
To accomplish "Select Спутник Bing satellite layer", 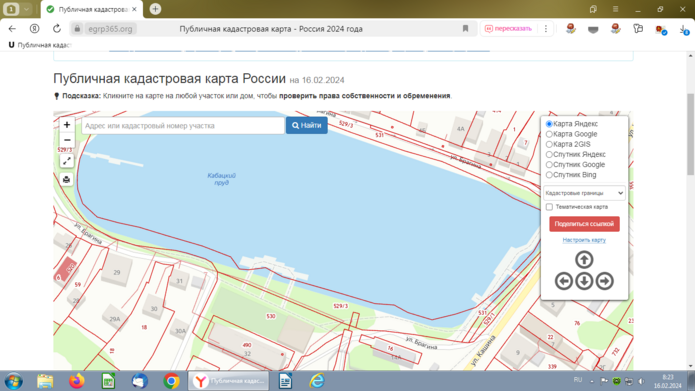I will coord(549,175).
